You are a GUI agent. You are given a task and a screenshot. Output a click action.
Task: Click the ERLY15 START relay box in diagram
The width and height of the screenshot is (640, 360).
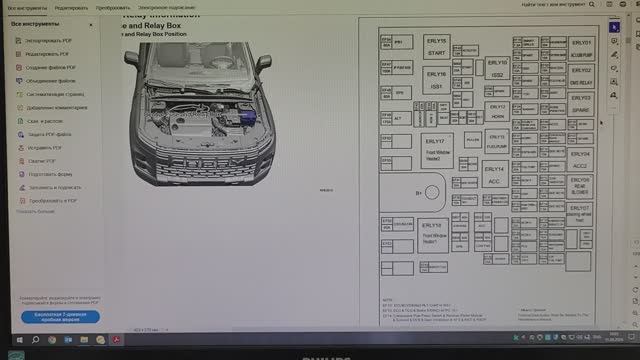coord(436,47)
